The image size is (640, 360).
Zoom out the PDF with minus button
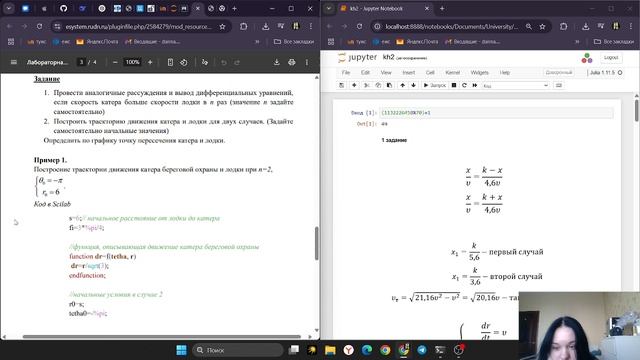115,62
